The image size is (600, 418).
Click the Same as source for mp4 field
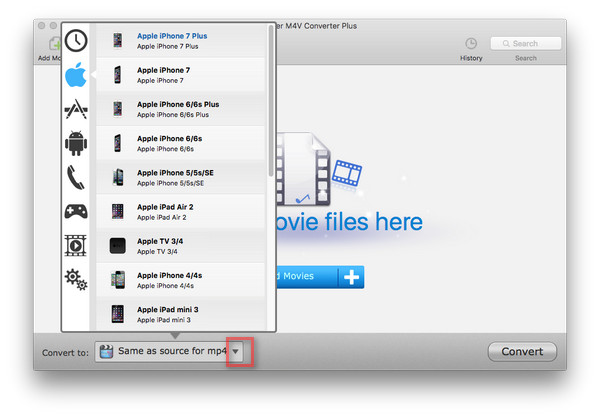[170, 351]
